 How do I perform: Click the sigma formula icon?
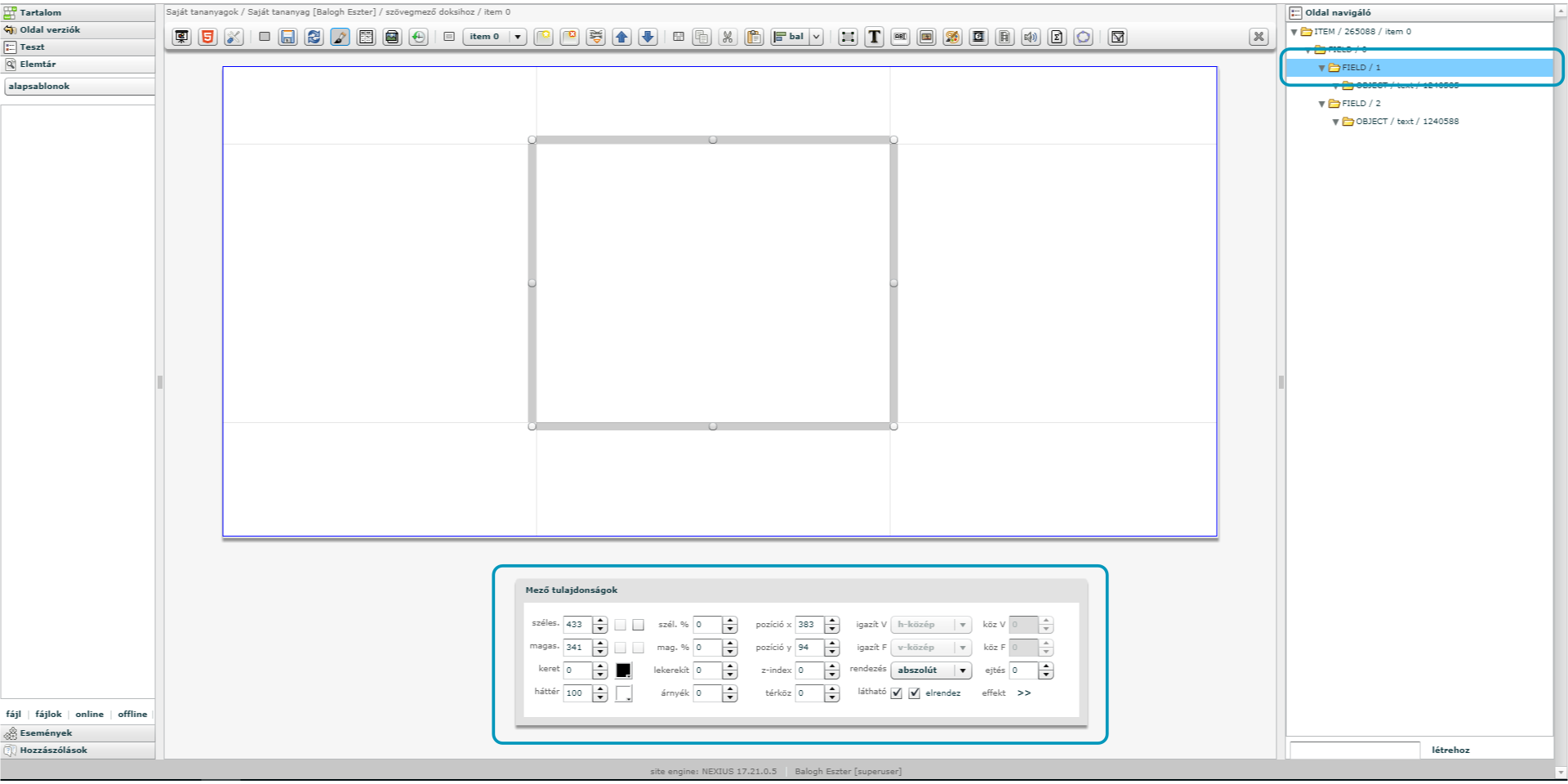(1057, 37)
